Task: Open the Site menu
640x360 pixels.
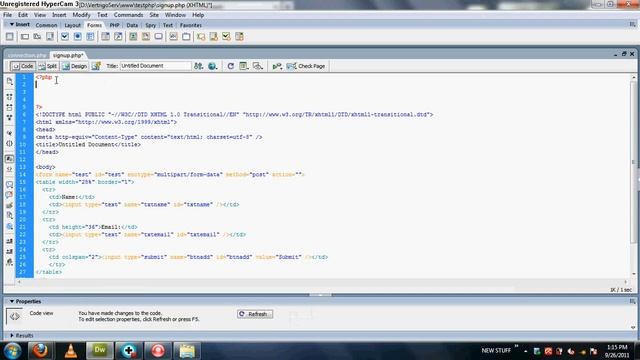Action: click(154, 15)
